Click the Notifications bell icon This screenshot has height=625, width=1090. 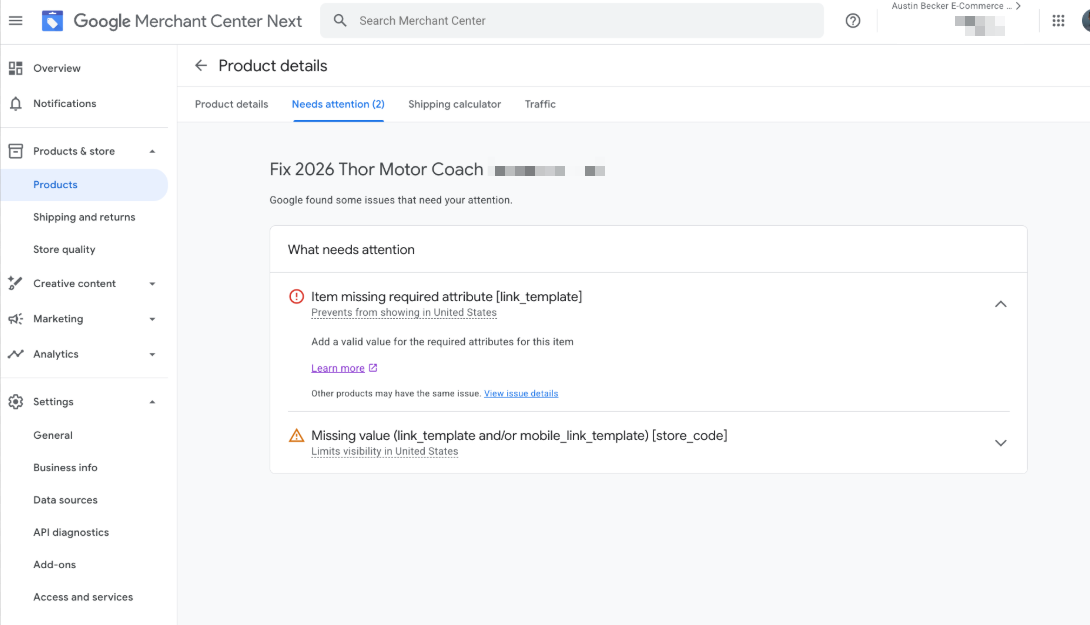[x=15, y=104]
